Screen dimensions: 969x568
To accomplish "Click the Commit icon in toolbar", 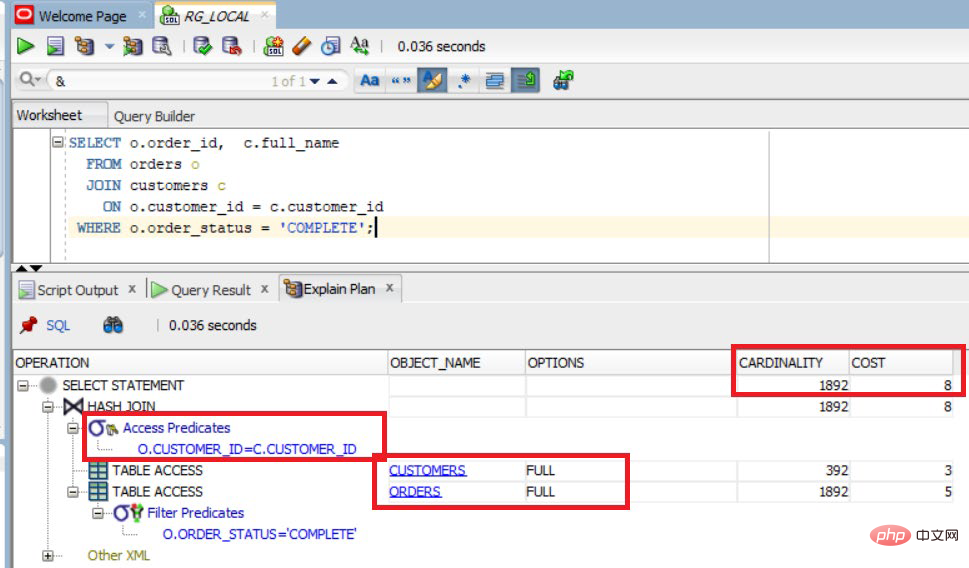I will pos(203,46).
